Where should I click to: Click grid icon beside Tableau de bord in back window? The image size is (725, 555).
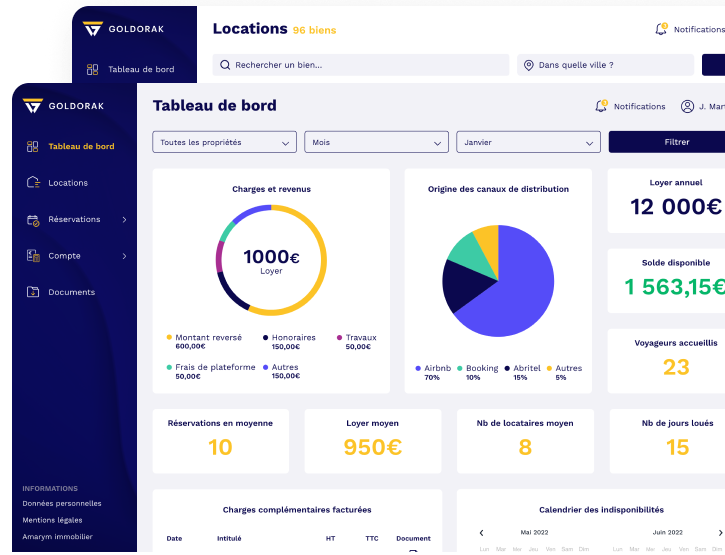(92, 69)
